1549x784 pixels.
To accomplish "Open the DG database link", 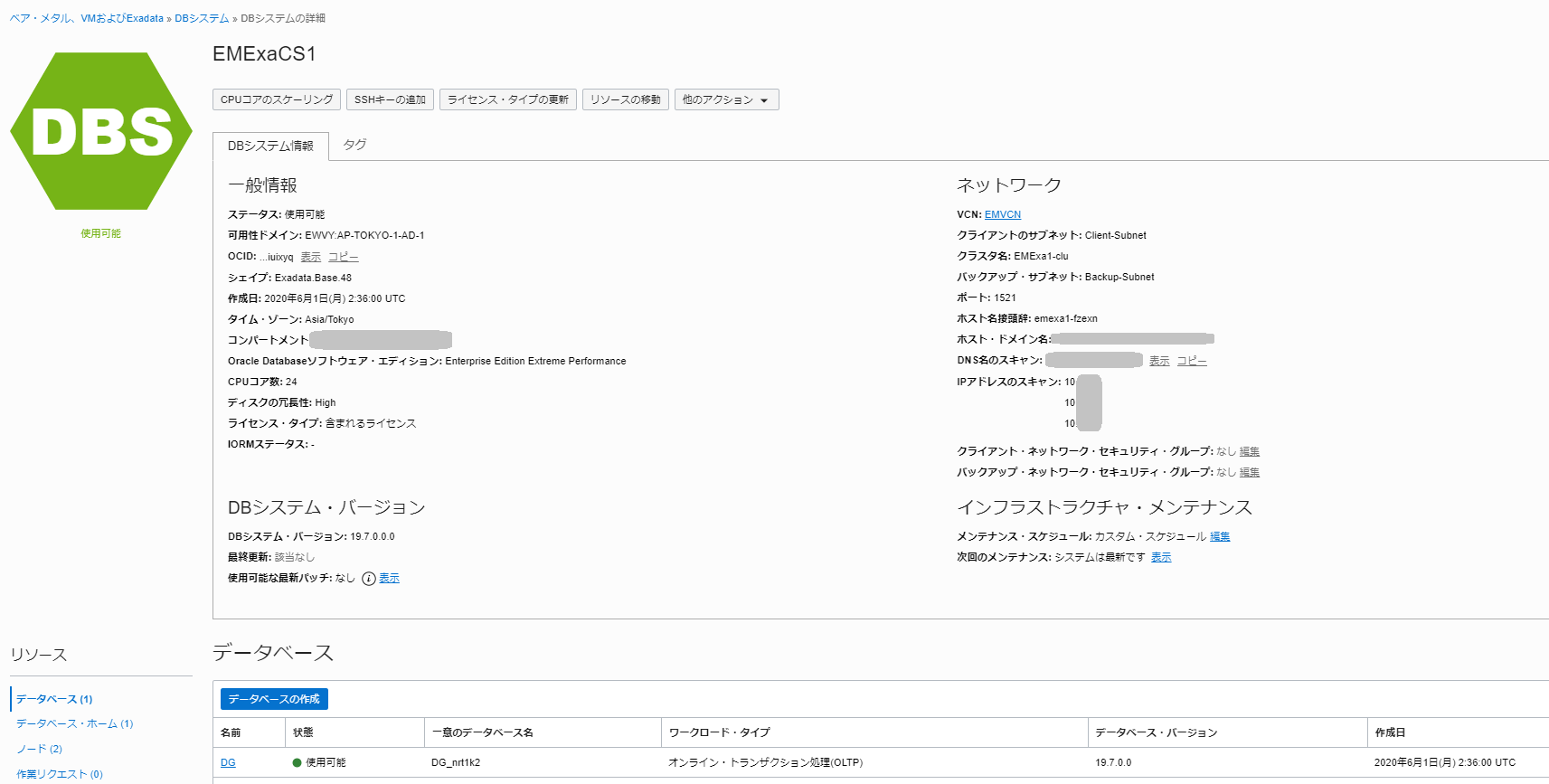I will click(x=228, y=762).
